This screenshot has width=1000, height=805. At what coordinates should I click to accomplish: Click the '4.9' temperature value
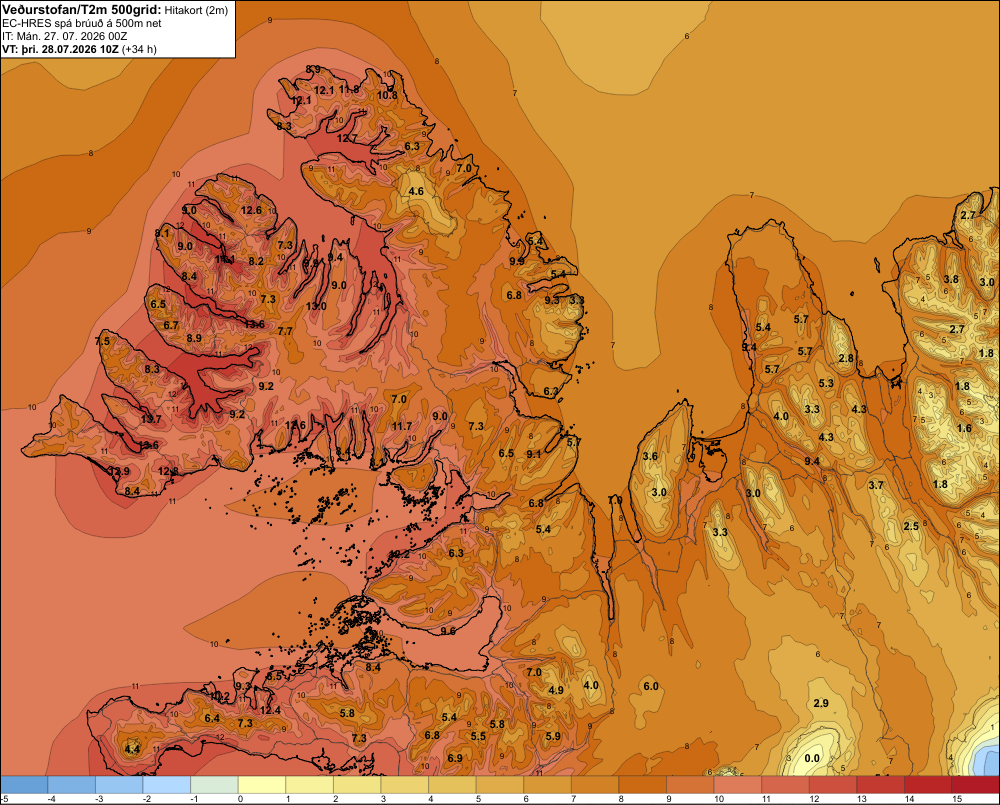[x=555, y=690]
